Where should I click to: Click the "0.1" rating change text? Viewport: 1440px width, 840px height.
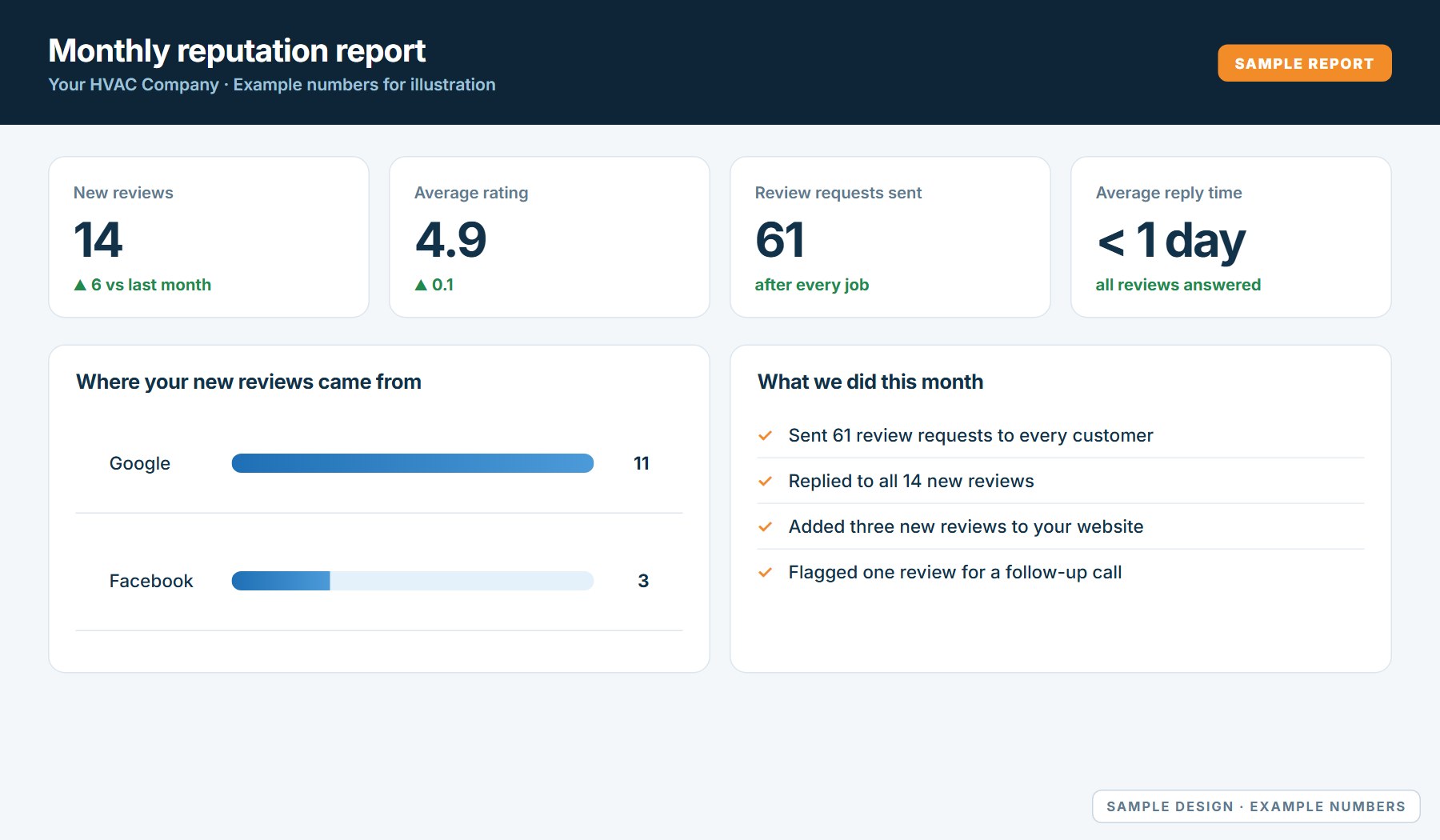click(x=442, y=285)
